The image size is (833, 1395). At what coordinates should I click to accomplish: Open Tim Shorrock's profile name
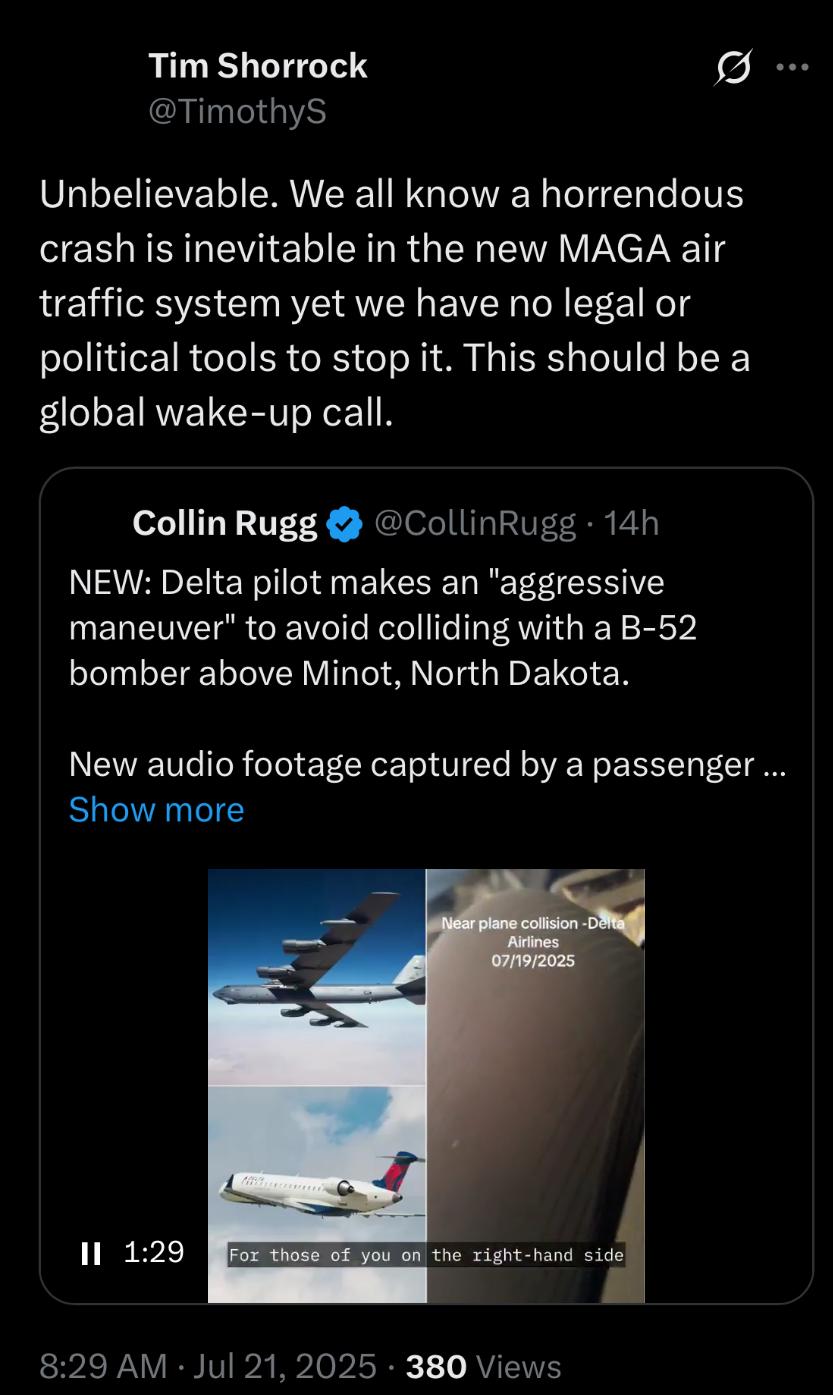(258, 66)
